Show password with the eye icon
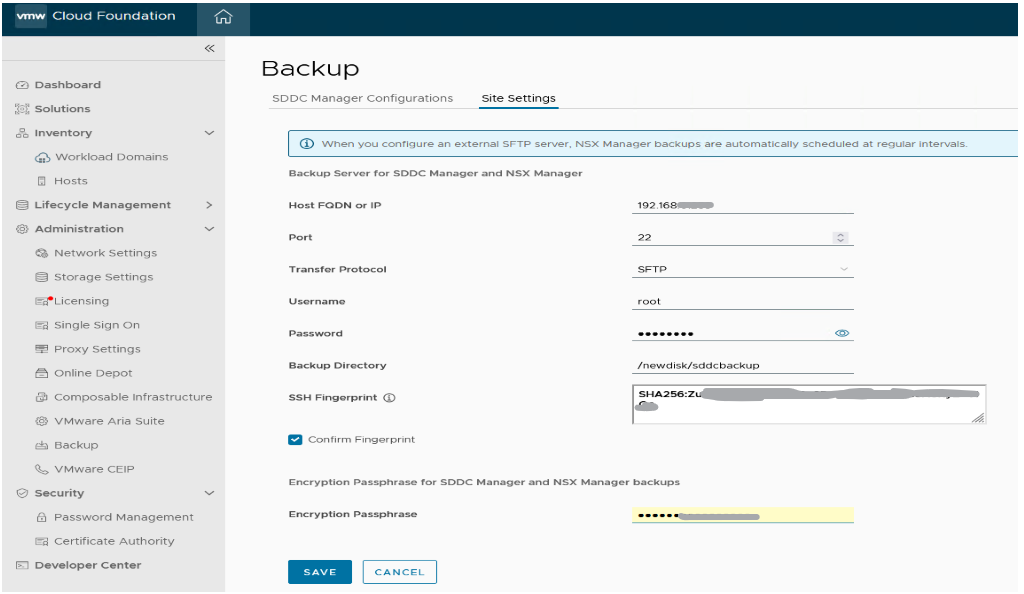This screenshot has height=594, width=1024. (x=842, y=334)
